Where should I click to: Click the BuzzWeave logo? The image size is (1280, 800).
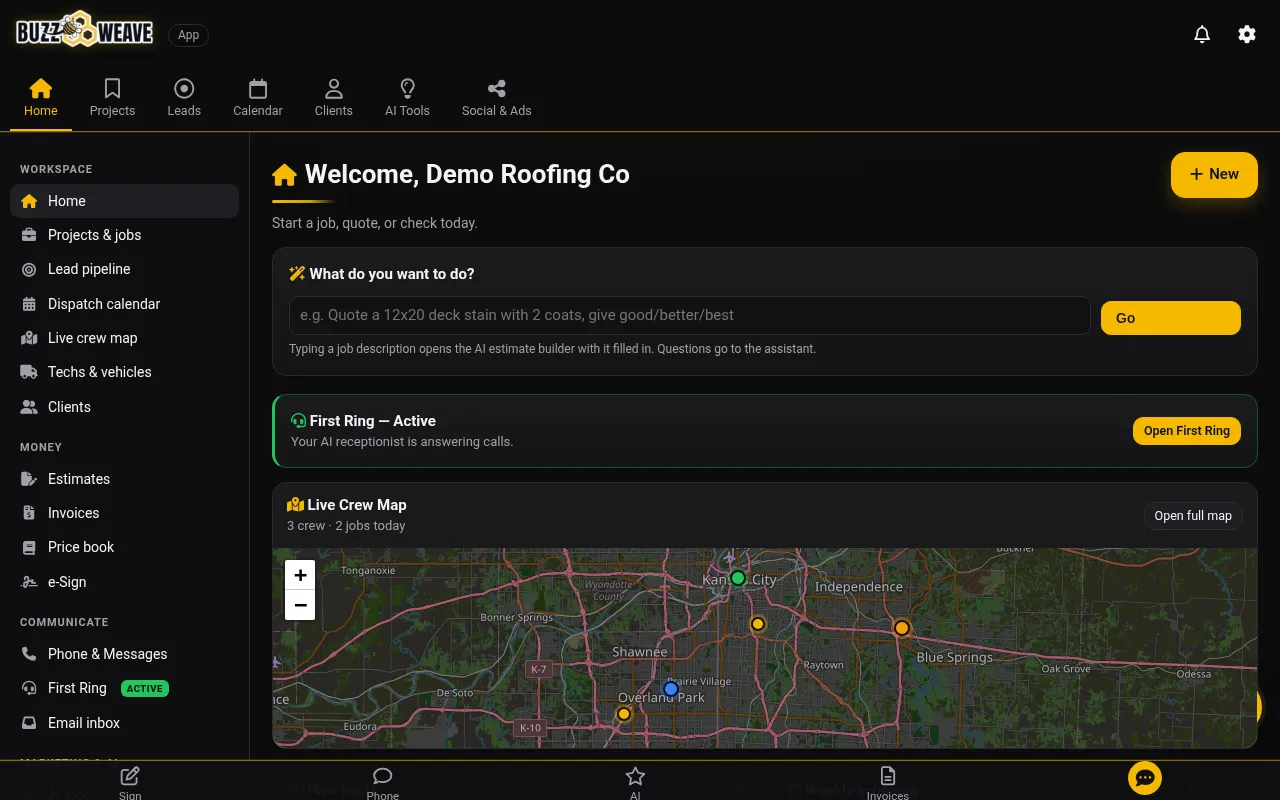pos(85,30)
